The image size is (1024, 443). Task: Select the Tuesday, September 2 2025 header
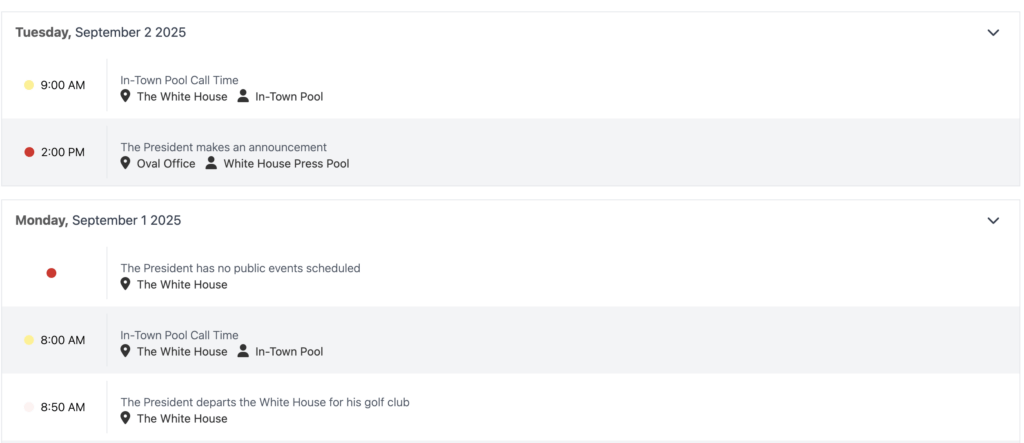click(x=100, y=32)
